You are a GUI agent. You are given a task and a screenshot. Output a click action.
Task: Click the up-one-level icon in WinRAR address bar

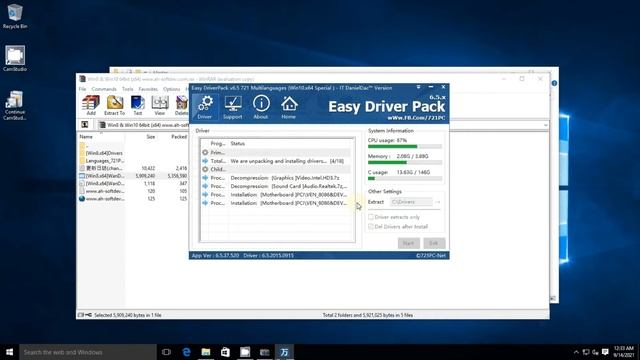pyautogui.click(x=84, y=124)
